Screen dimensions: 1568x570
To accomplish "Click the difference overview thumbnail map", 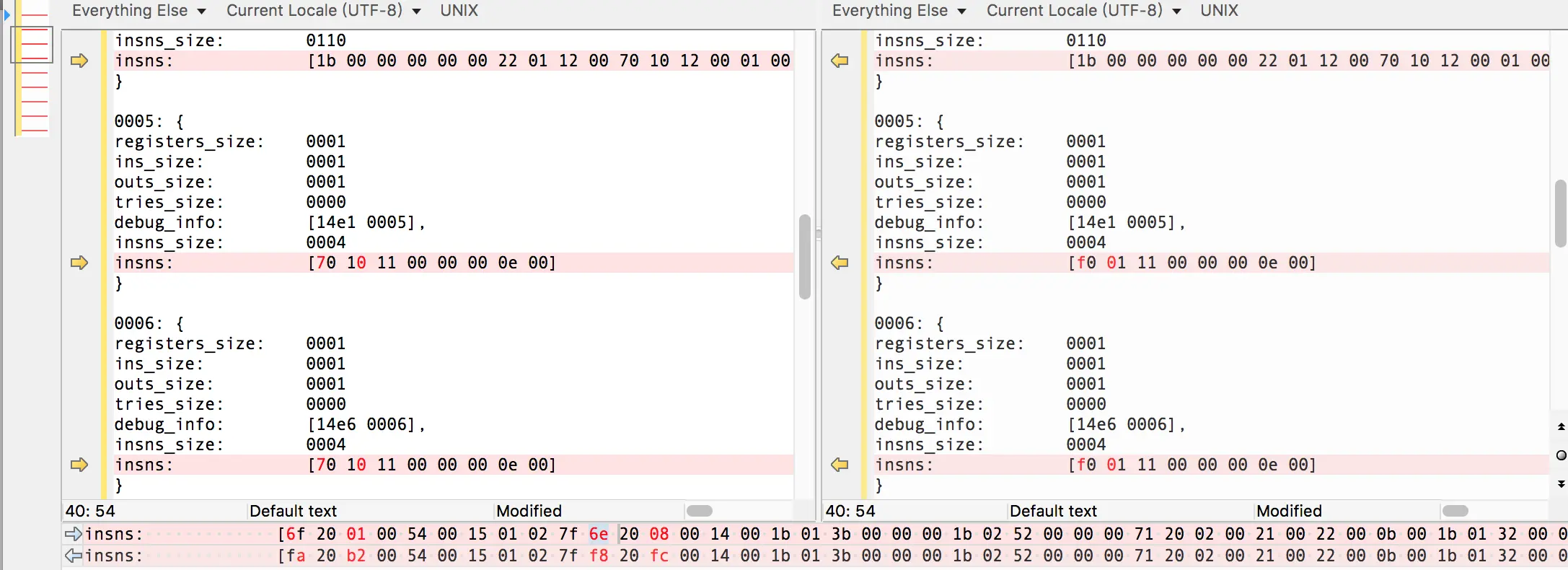I will (32, 69).
